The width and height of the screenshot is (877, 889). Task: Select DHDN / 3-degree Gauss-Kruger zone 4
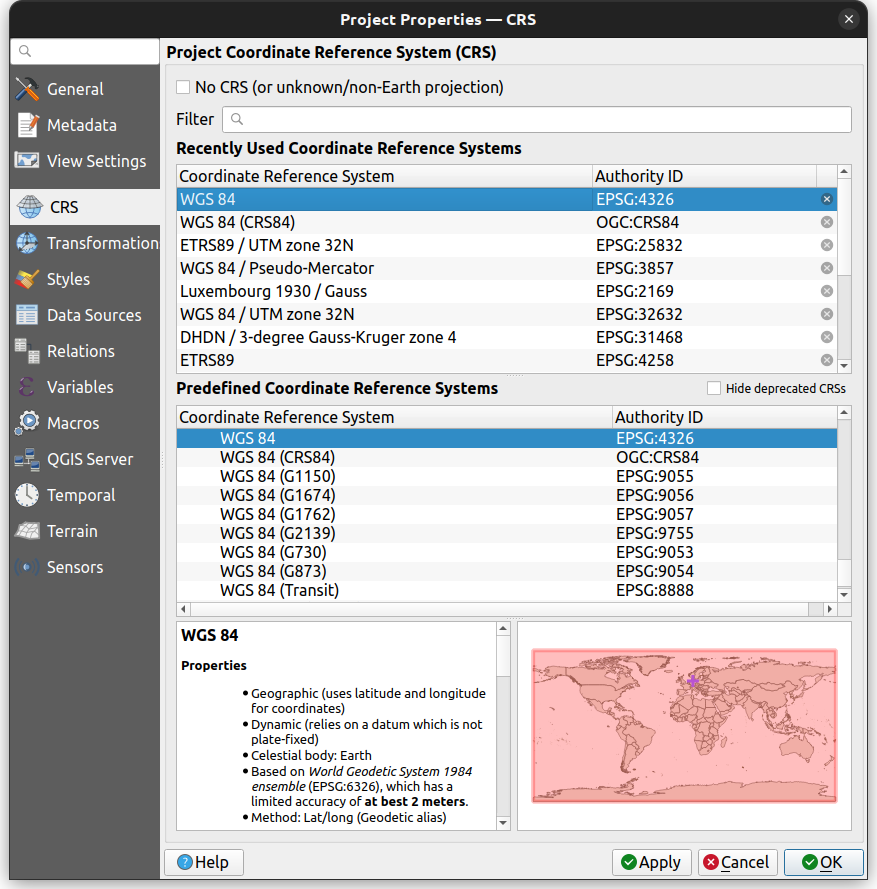click(x=506, y=337)
